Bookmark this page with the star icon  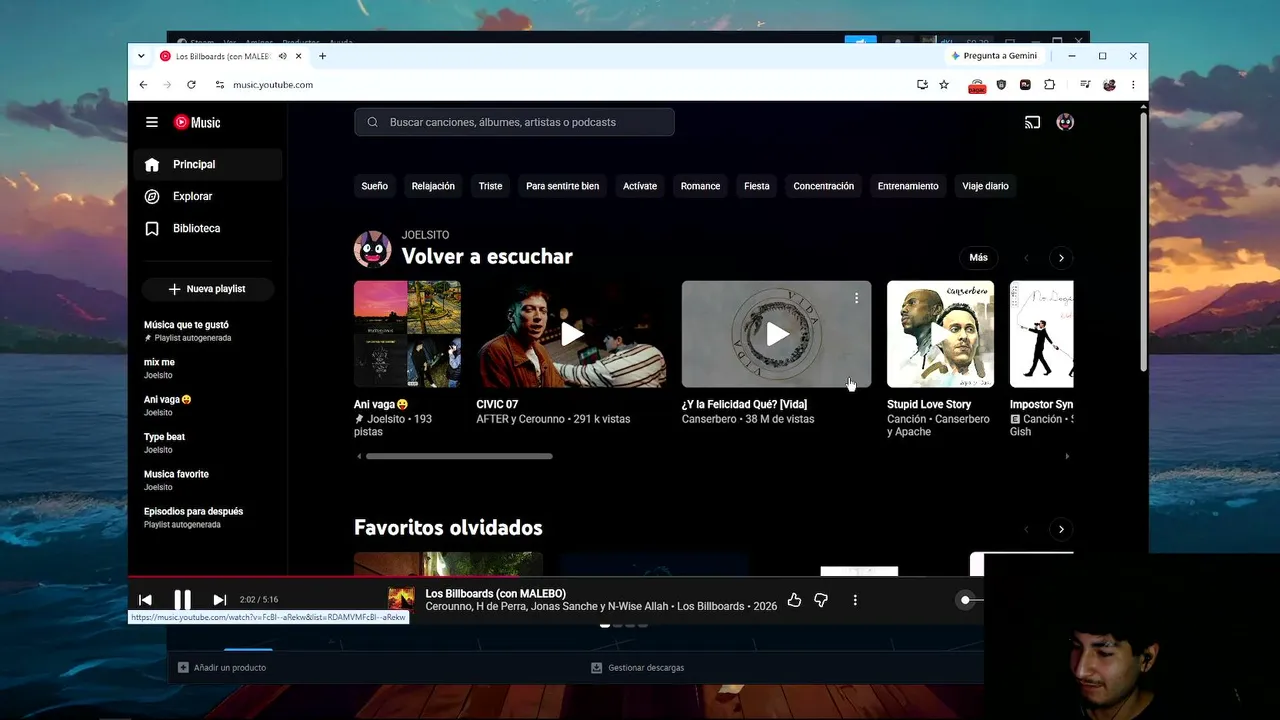point(944,85)
